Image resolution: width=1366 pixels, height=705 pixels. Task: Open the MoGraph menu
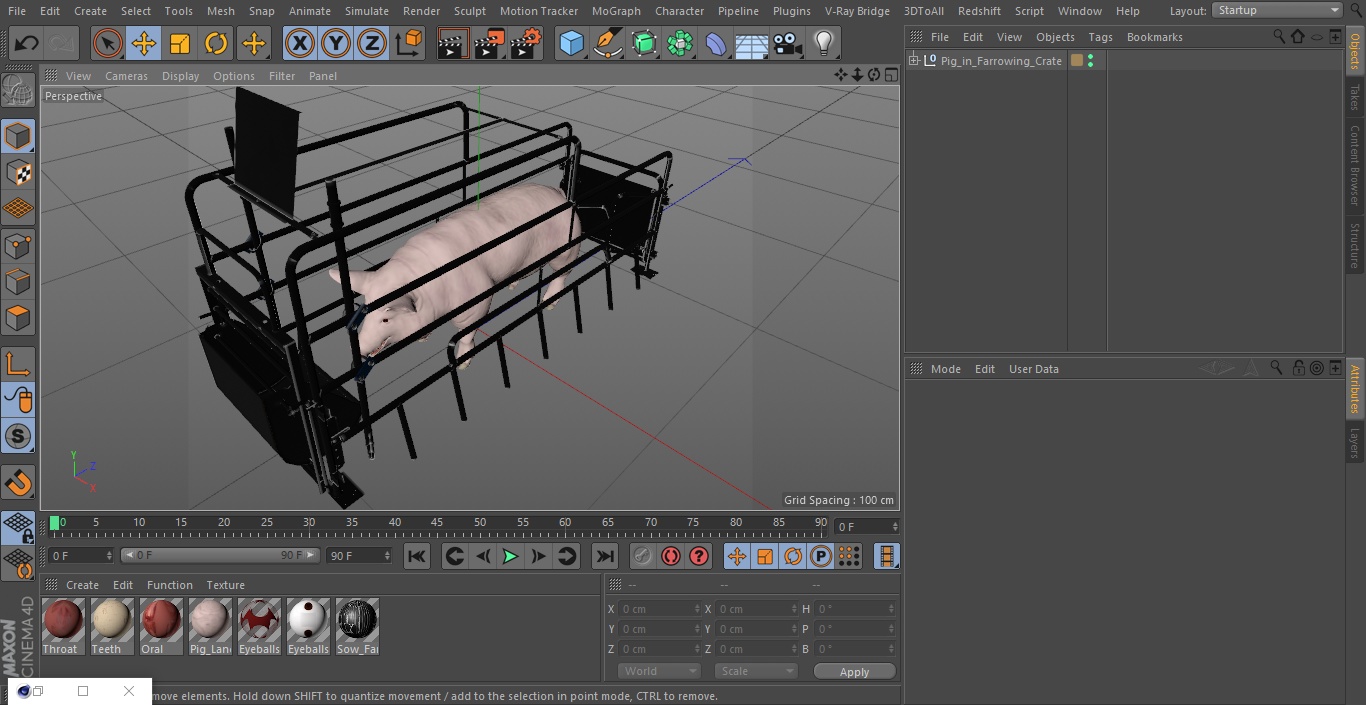(616, 11)
